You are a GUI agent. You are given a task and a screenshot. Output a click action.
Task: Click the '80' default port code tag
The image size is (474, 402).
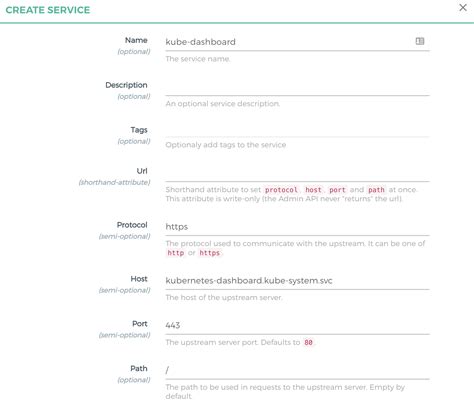tap(308, 342)
